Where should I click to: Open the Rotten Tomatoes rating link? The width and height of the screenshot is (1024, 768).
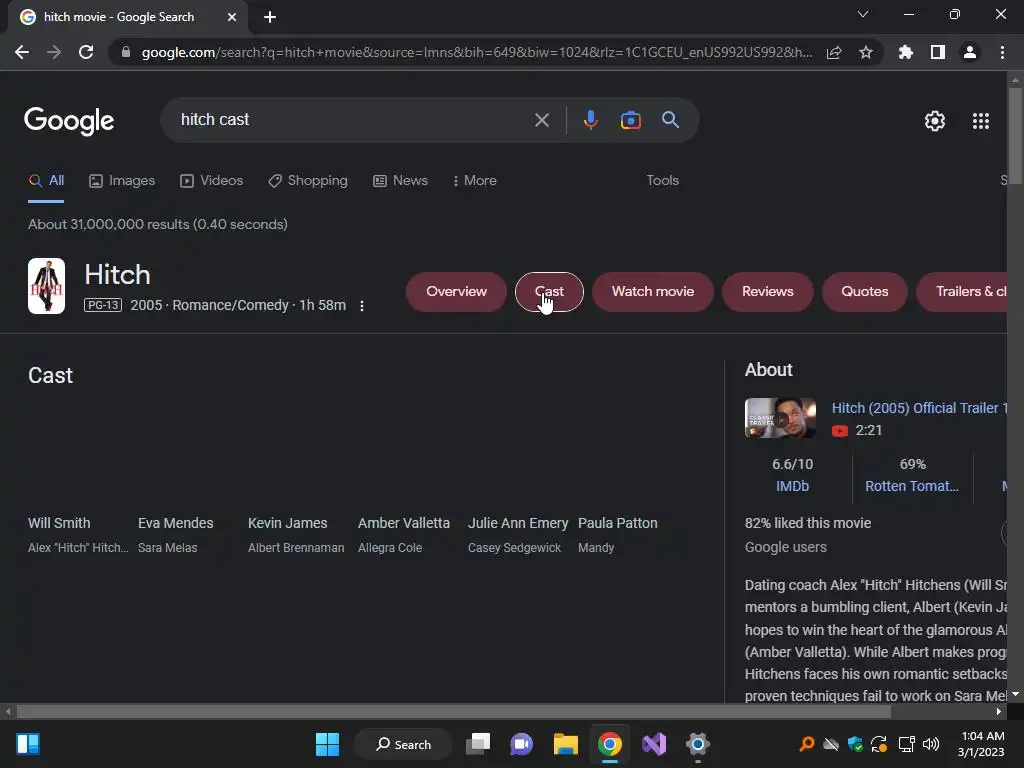click(x=912, y=487)
